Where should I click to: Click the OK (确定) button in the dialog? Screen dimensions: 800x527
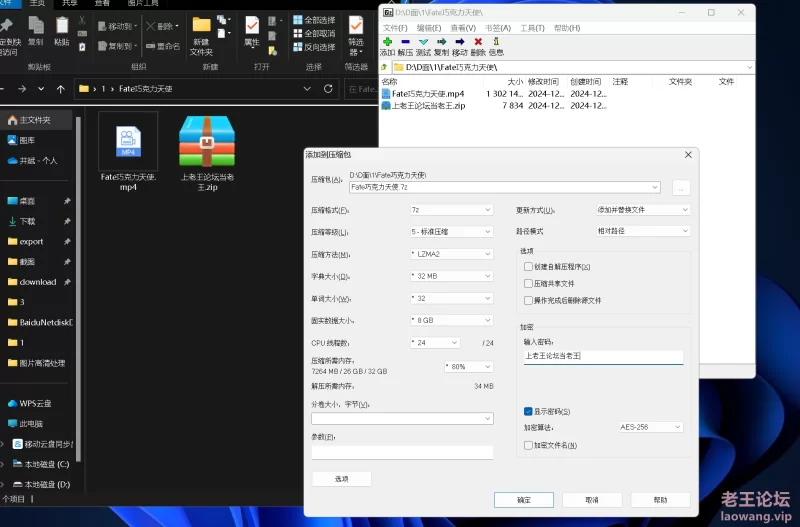(x=524, y=499)
